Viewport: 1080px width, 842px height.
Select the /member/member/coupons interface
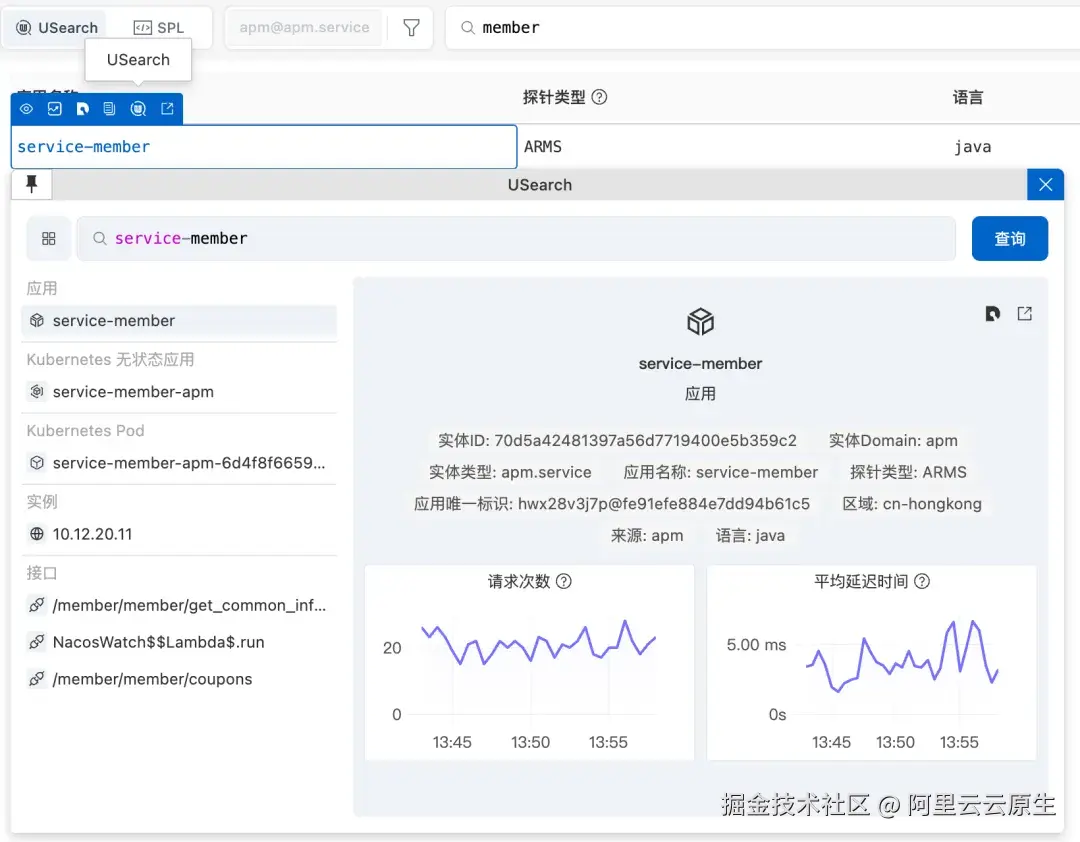click(179, 679)
